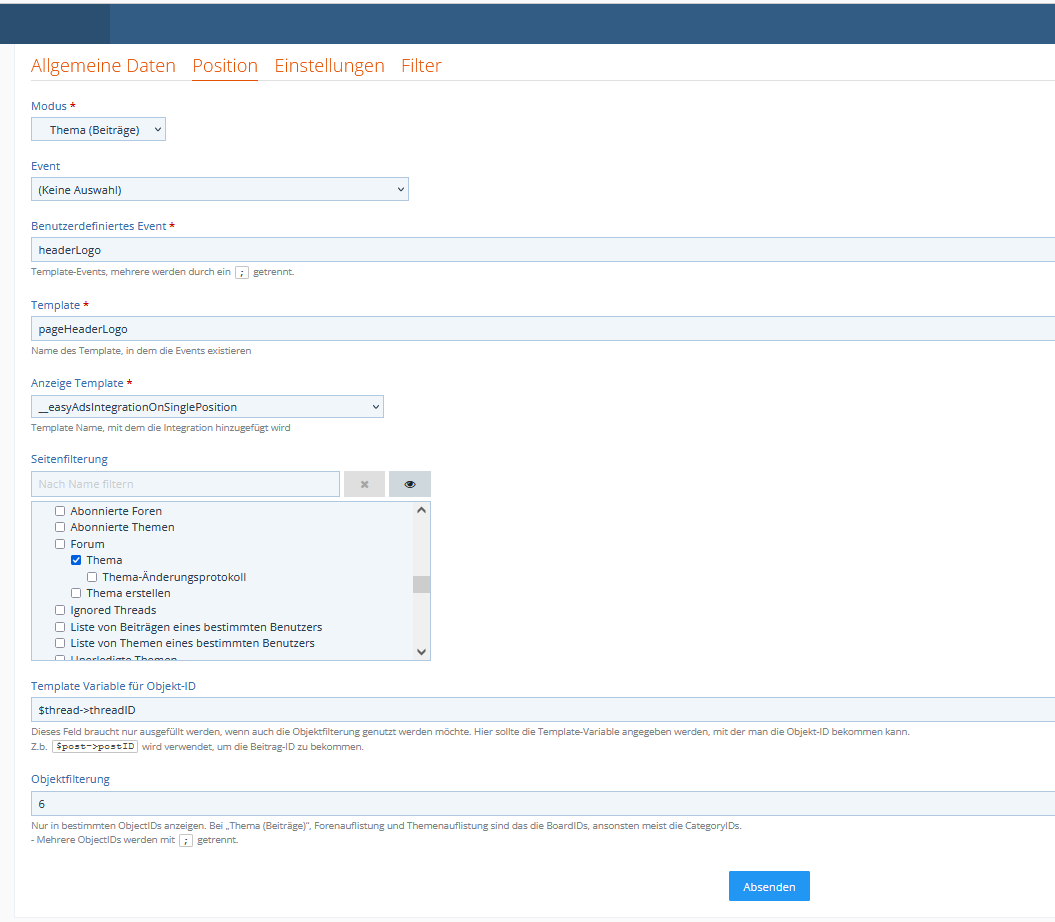Screen dimensions: 1055x922
Task: Enable the Thema-Änderungsprotokoll checkbox
Action: coord(92,577)
